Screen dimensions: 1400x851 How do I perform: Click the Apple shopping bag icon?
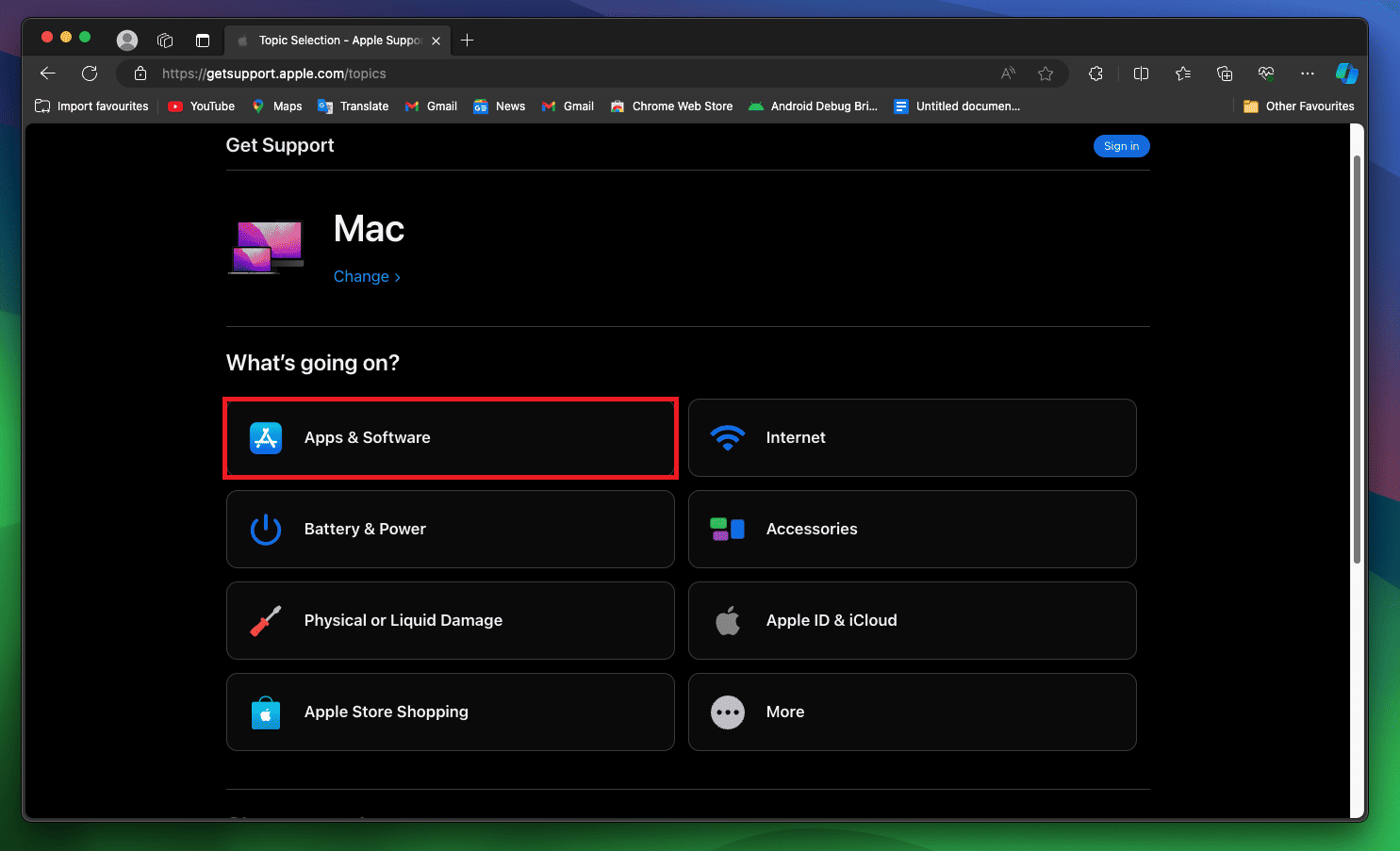(266, 712)
